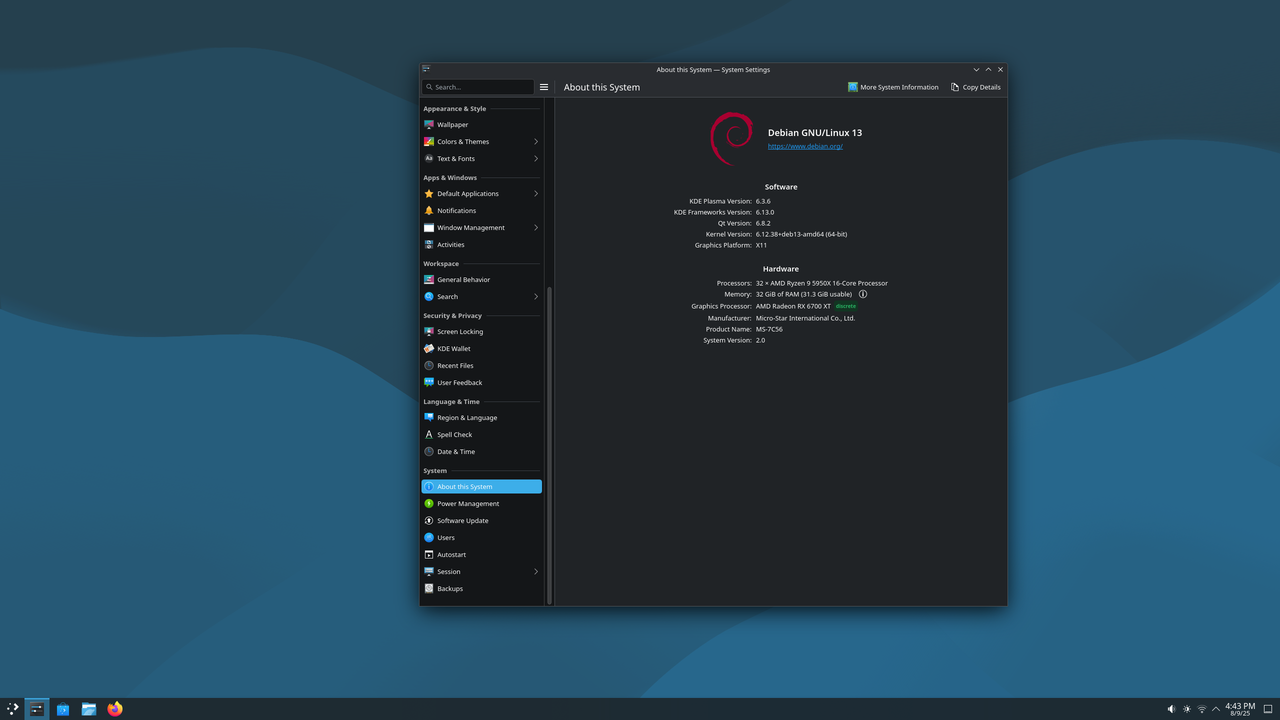Click AMD Ryzen 9 5950X processor text
Screen dimensions: 1280x720
coord(822,283)
